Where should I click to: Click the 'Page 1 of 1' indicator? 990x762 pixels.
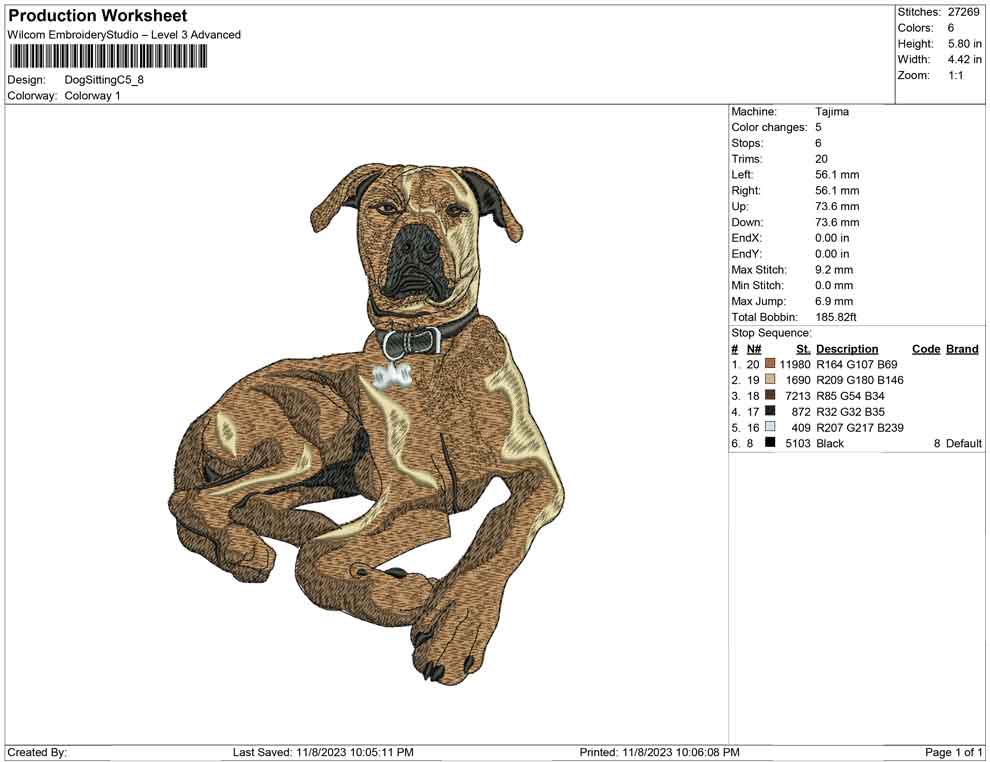[x=953, y=752]
